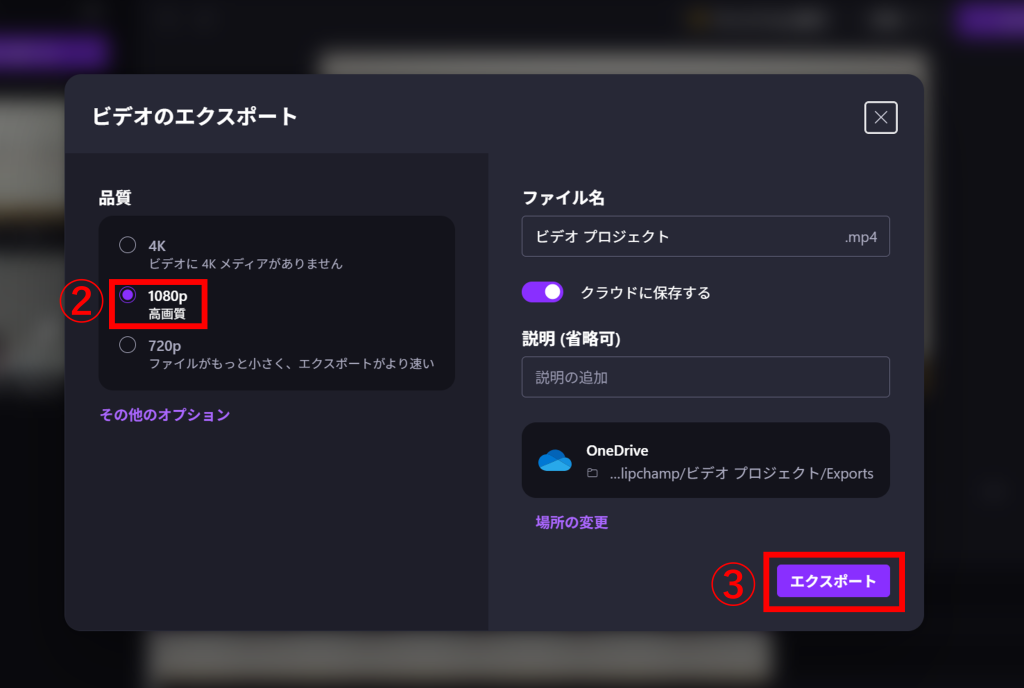Click the 説明 (省略可) heading
1024x688 pixels.
click(x=571, y=339)
